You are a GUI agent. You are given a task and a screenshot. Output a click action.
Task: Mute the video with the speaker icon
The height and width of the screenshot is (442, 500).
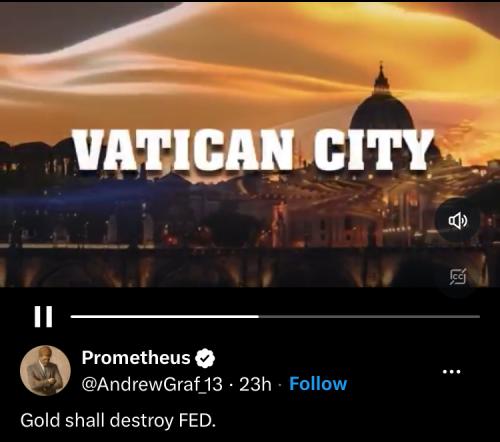[x=457, y=221]
